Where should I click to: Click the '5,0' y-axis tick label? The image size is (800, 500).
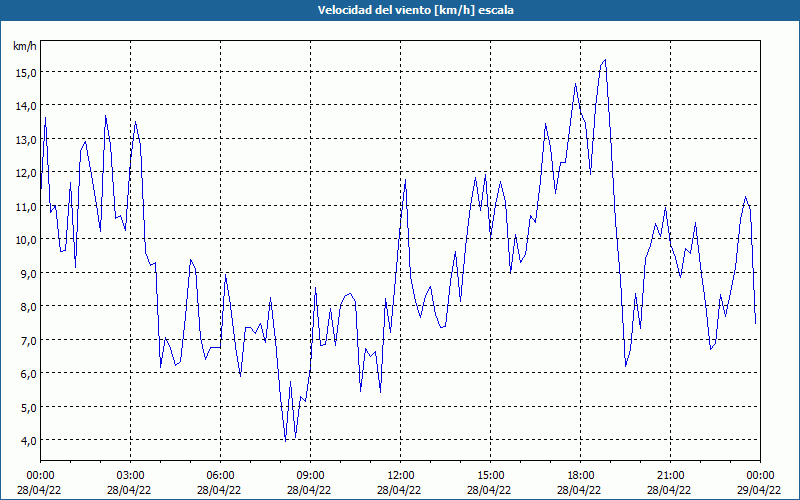[x=28, y=407]
